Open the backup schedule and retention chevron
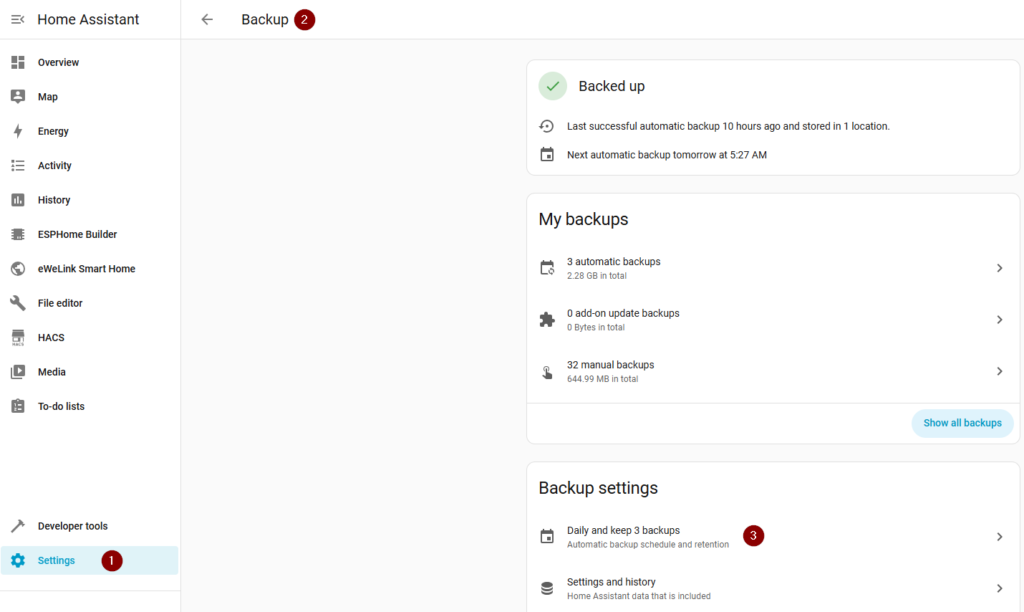 click(999, 537)
